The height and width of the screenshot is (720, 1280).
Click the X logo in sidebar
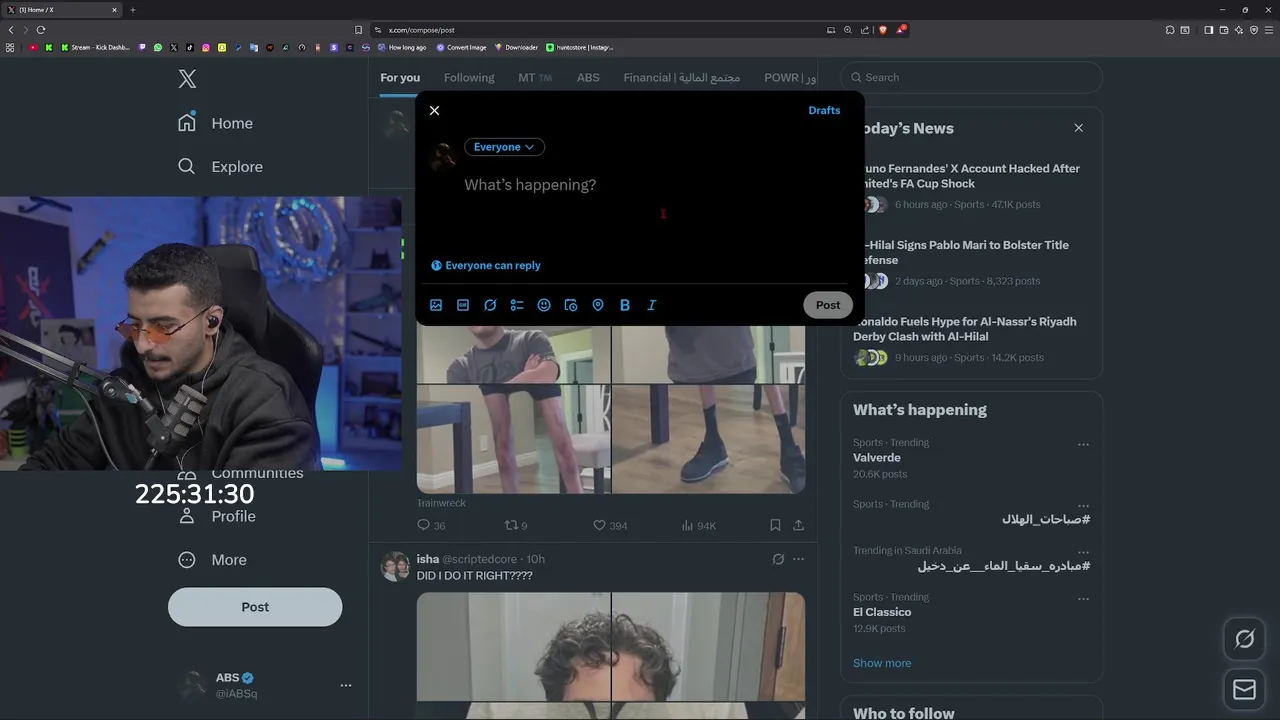[x=187, y=79]
